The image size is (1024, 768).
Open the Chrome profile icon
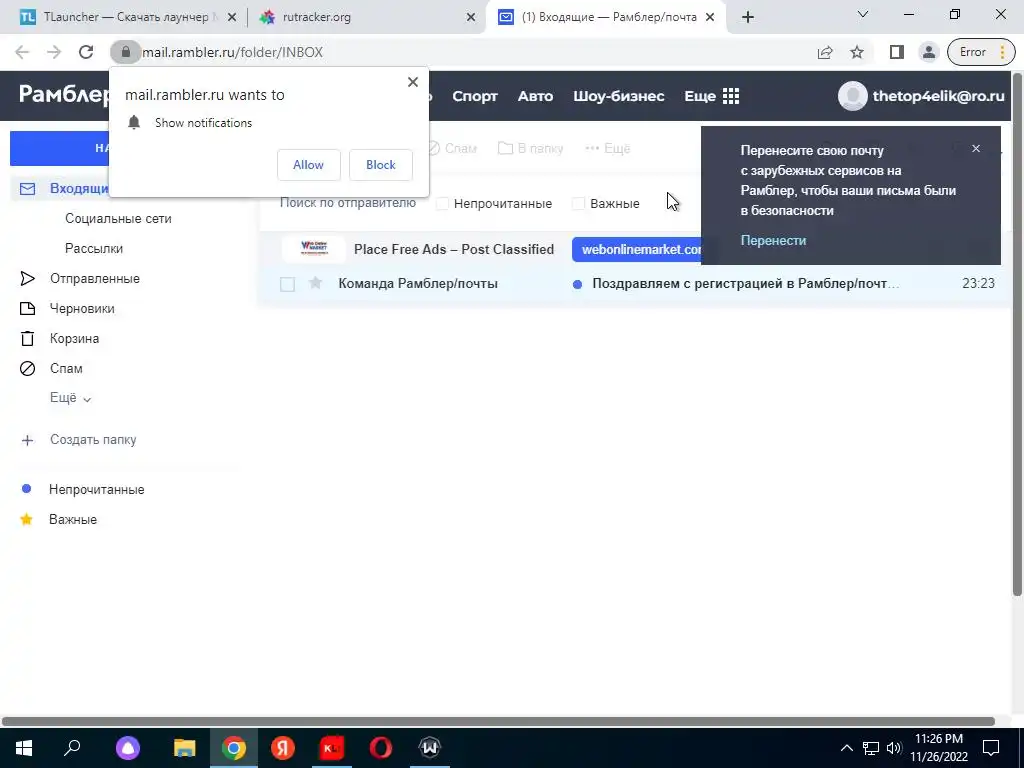point(928,52)
